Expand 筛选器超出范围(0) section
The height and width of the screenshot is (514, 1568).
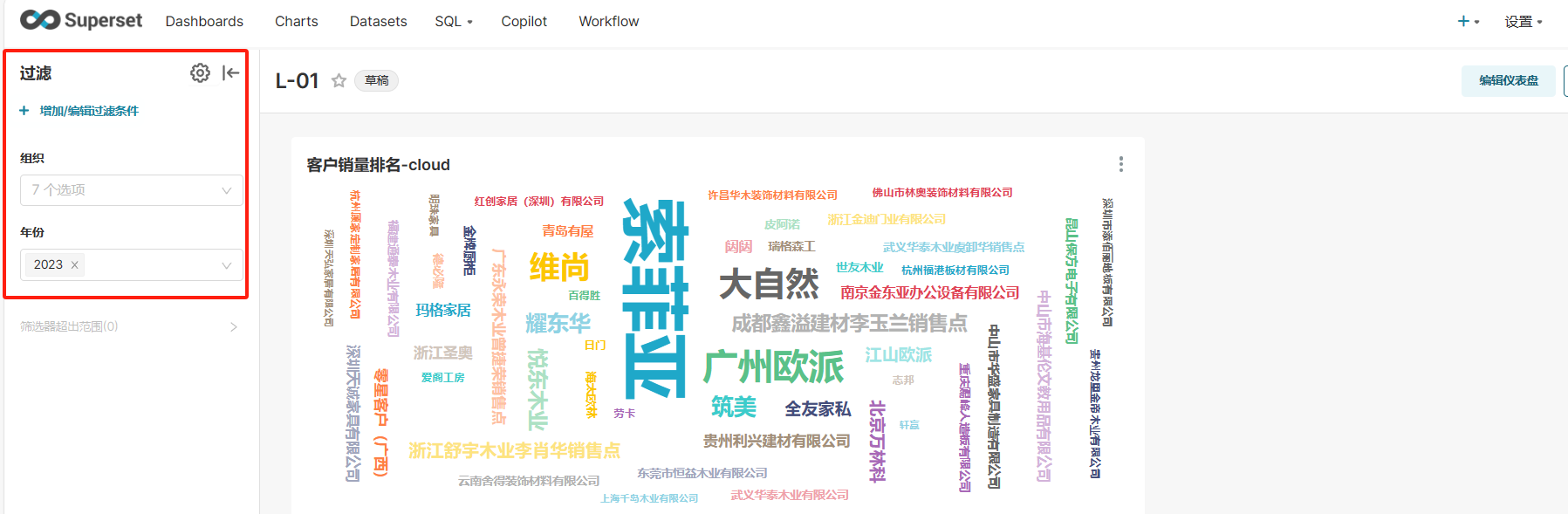(129, 326)
